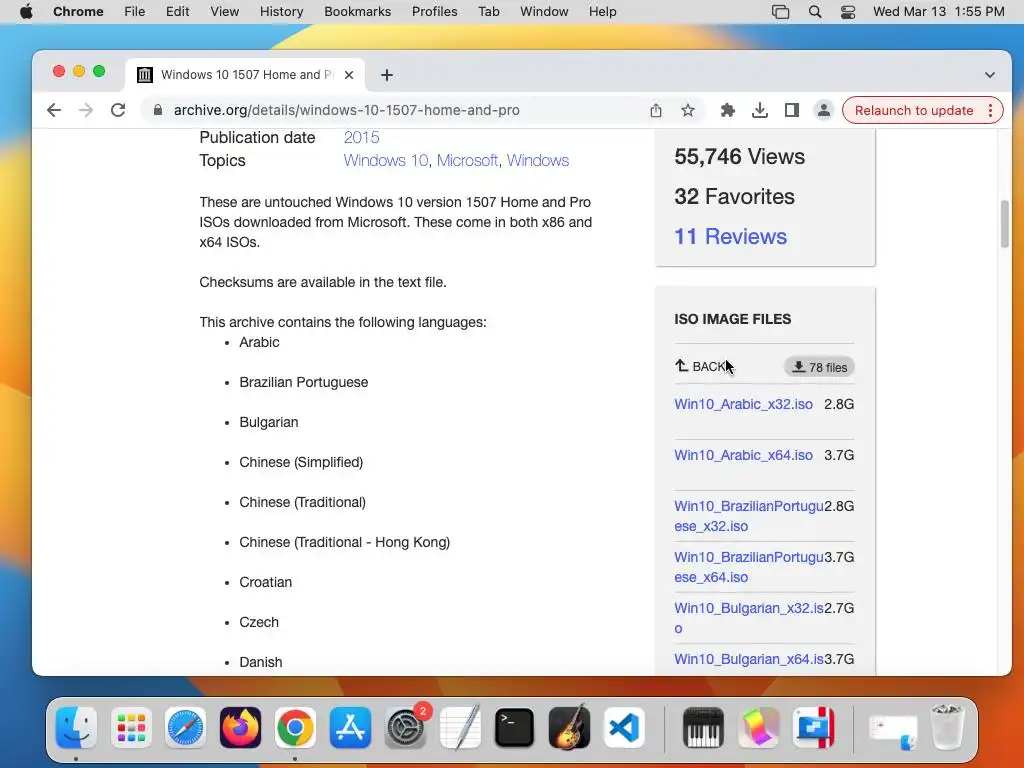
Task: Open Firefox from the Dock
Action: coord(240,727)
